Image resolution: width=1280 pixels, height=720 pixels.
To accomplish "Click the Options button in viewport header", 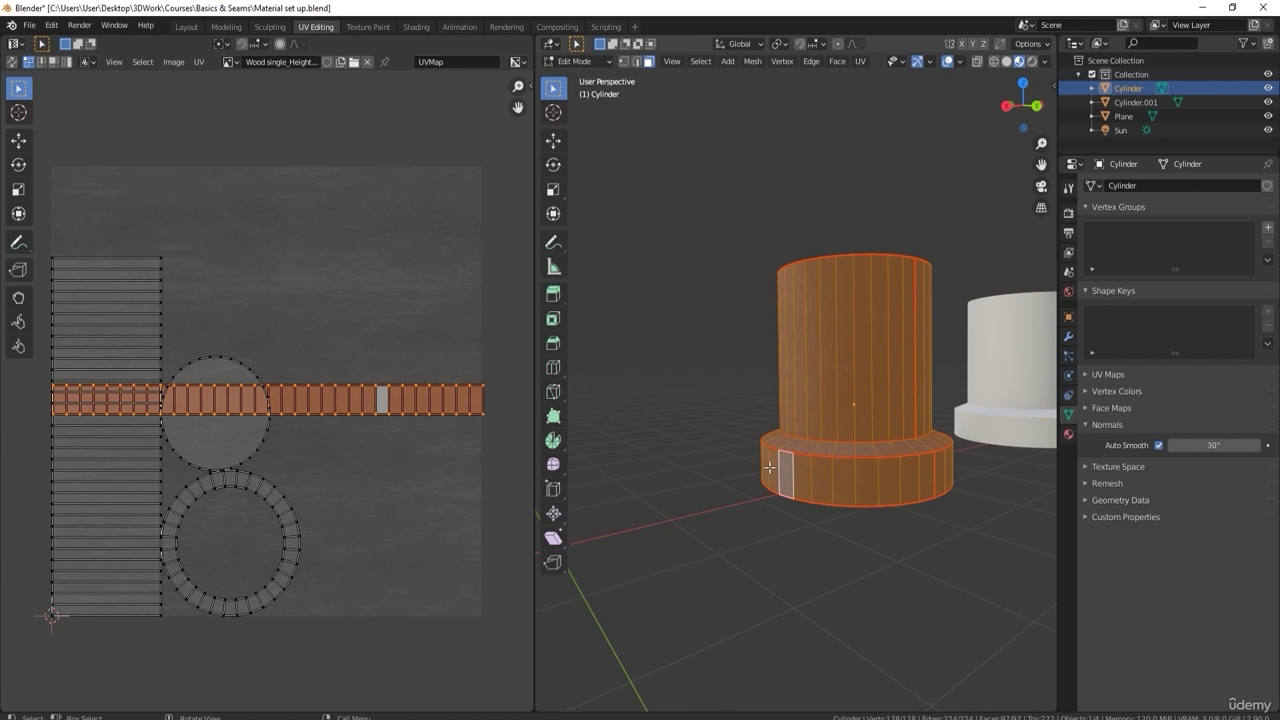I will pos(1031,44).
